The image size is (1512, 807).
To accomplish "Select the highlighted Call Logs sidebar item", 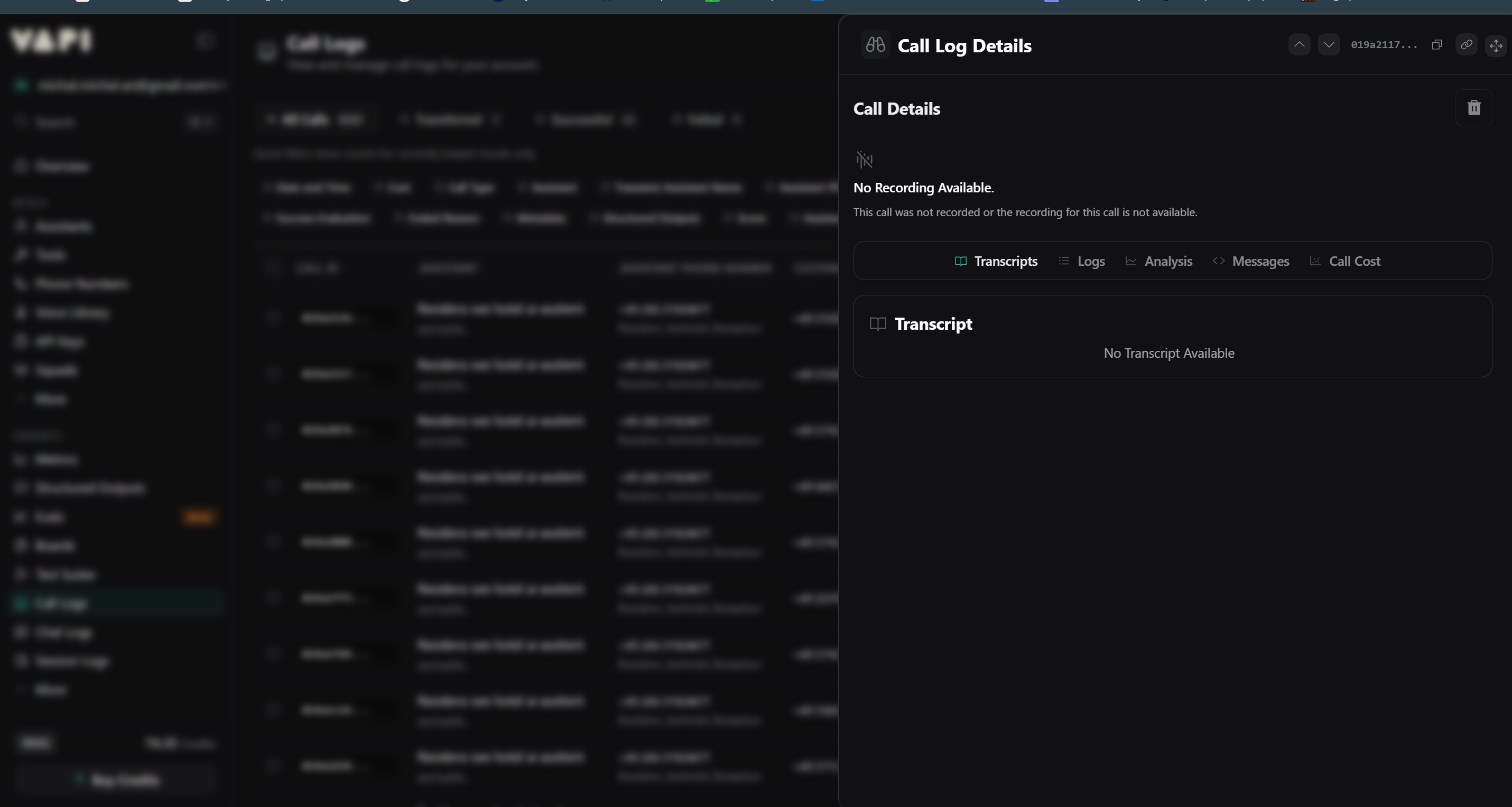I will coord(61,604).
